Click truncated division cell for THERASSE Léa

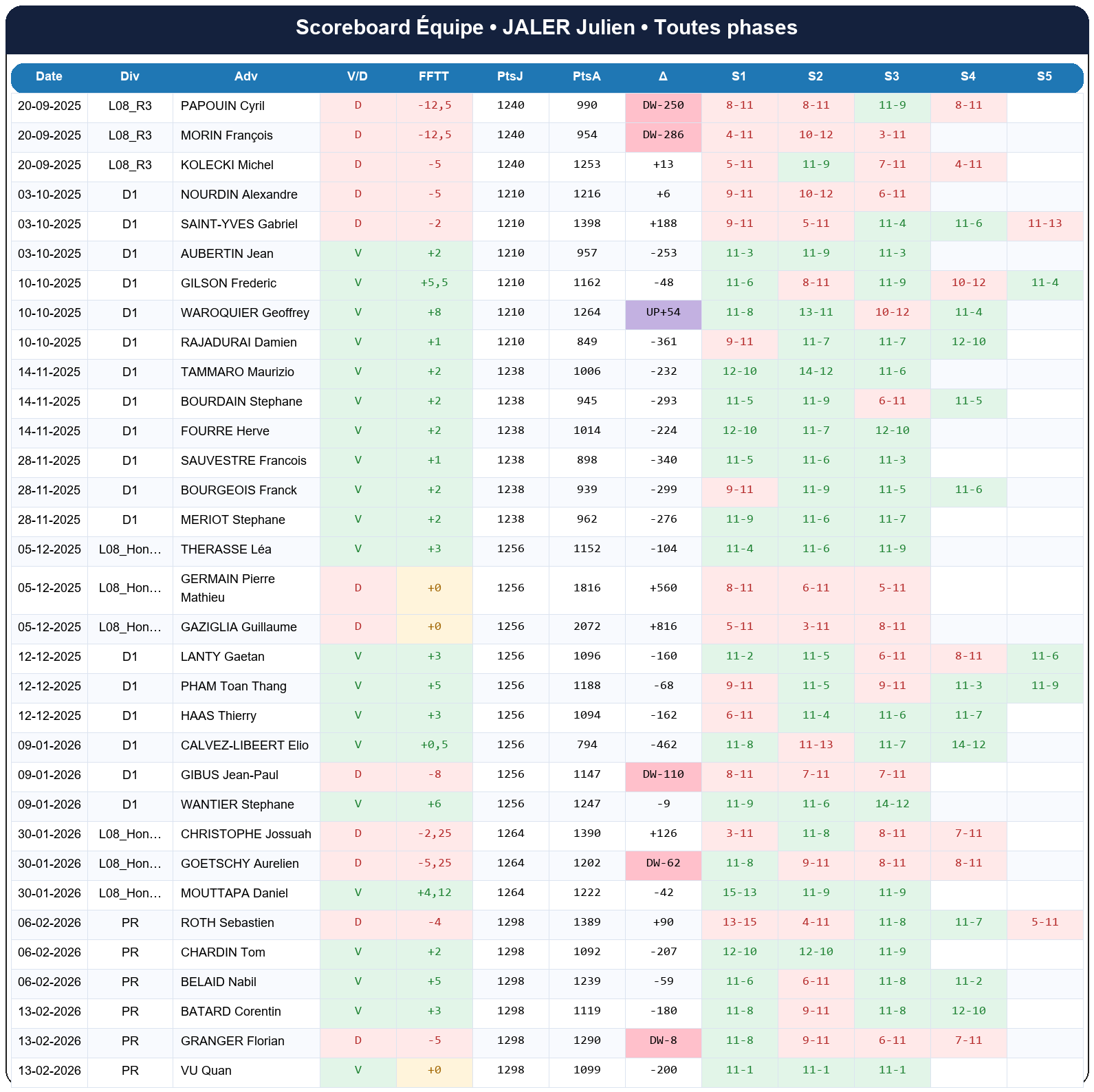pyautogui.click(x=130, y=549)
